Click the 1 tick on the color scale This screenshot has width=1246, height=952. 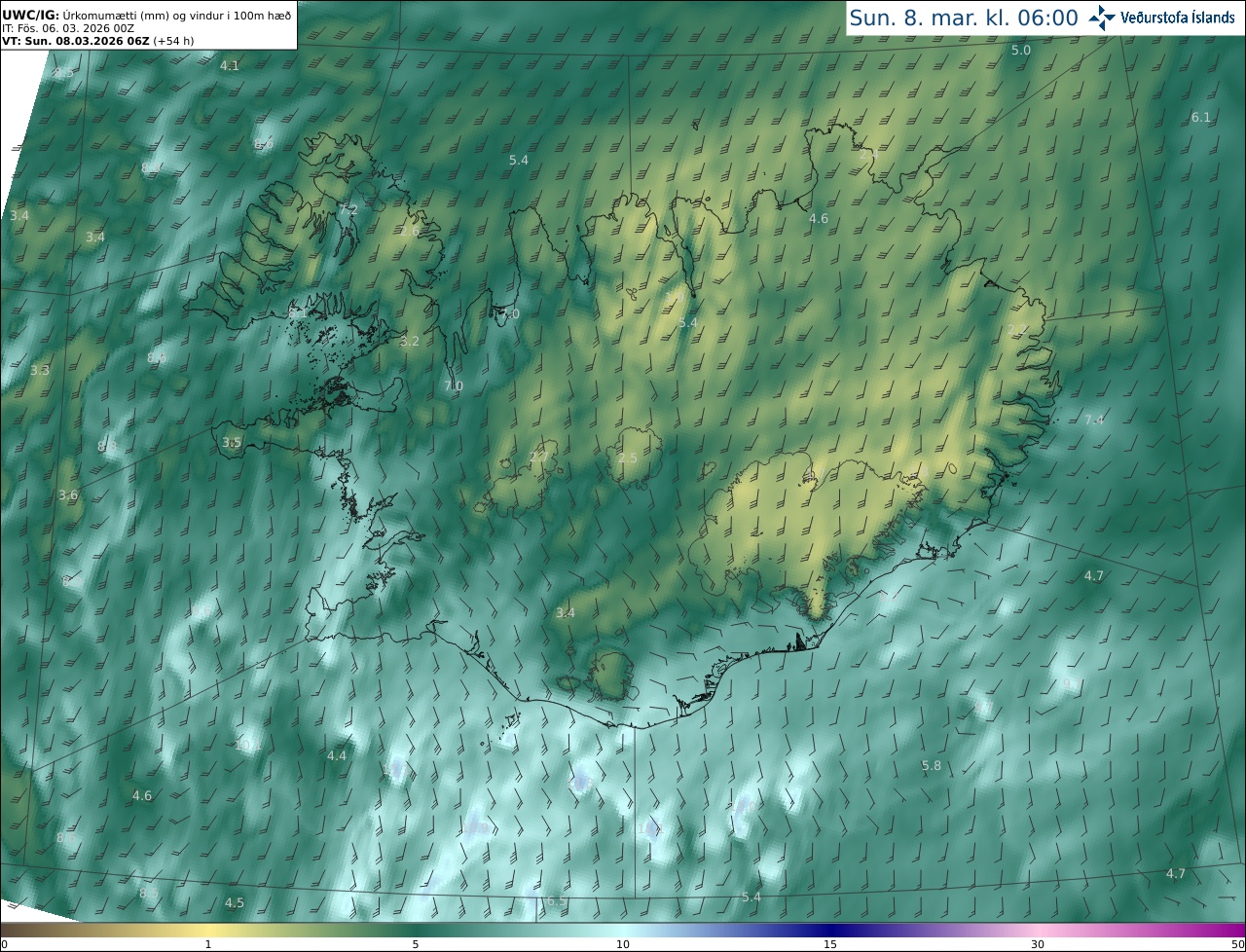pos(208,944)
